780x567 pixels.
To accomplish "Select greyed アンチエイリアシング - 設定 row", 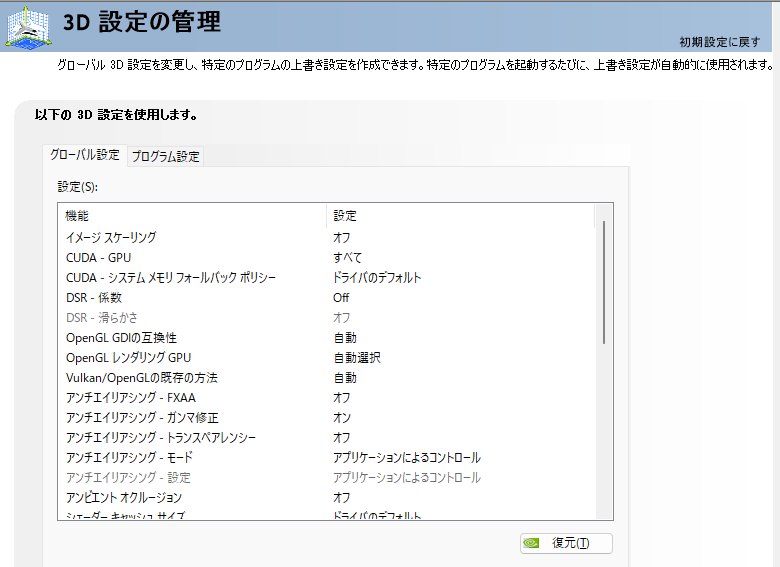I will coord(326,477).
